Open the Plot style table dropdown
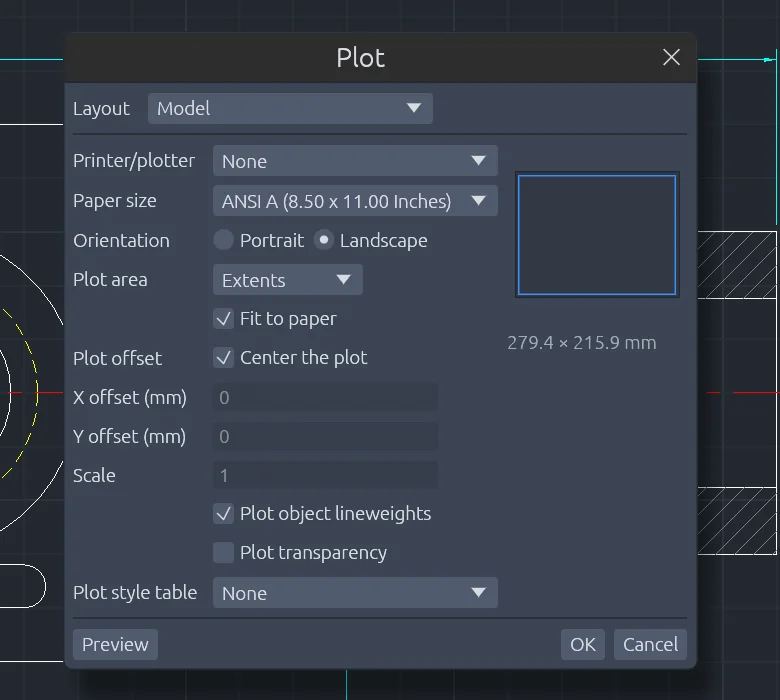The image size is (780, 700). [355, 593]
